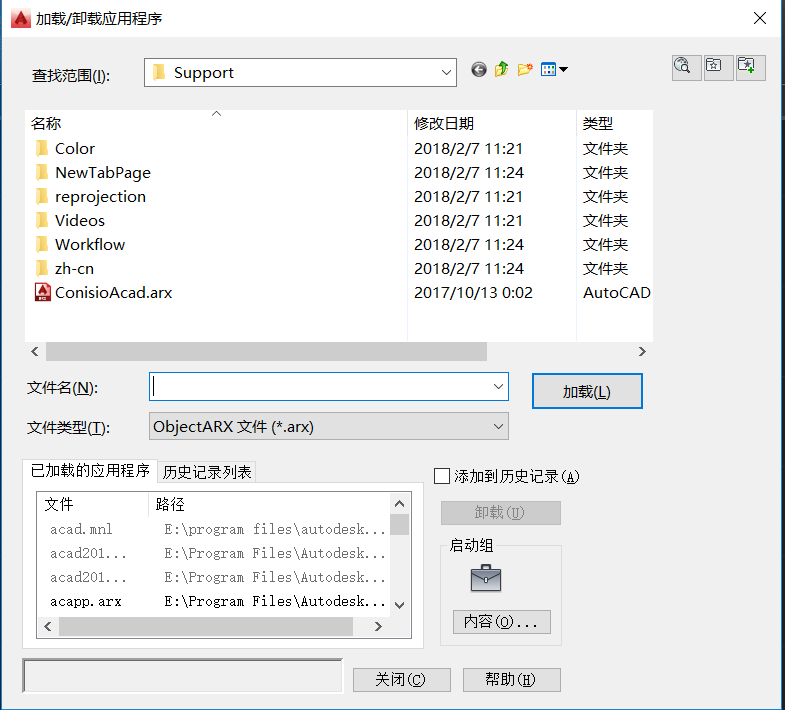Click the Workflow folder name

(90, 244)
